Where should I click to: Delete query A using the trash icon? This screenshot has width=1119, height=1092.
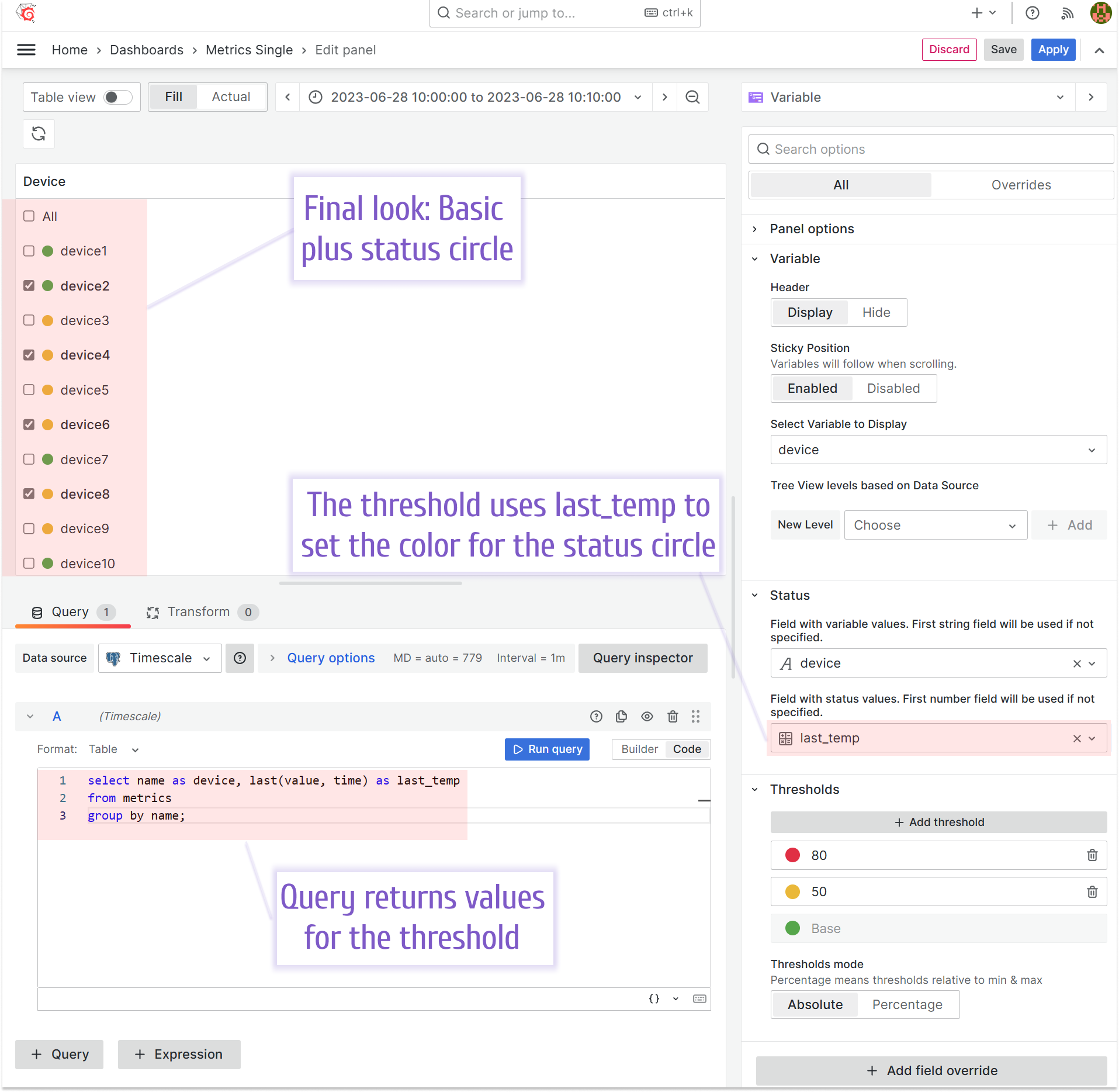point(672,716)
